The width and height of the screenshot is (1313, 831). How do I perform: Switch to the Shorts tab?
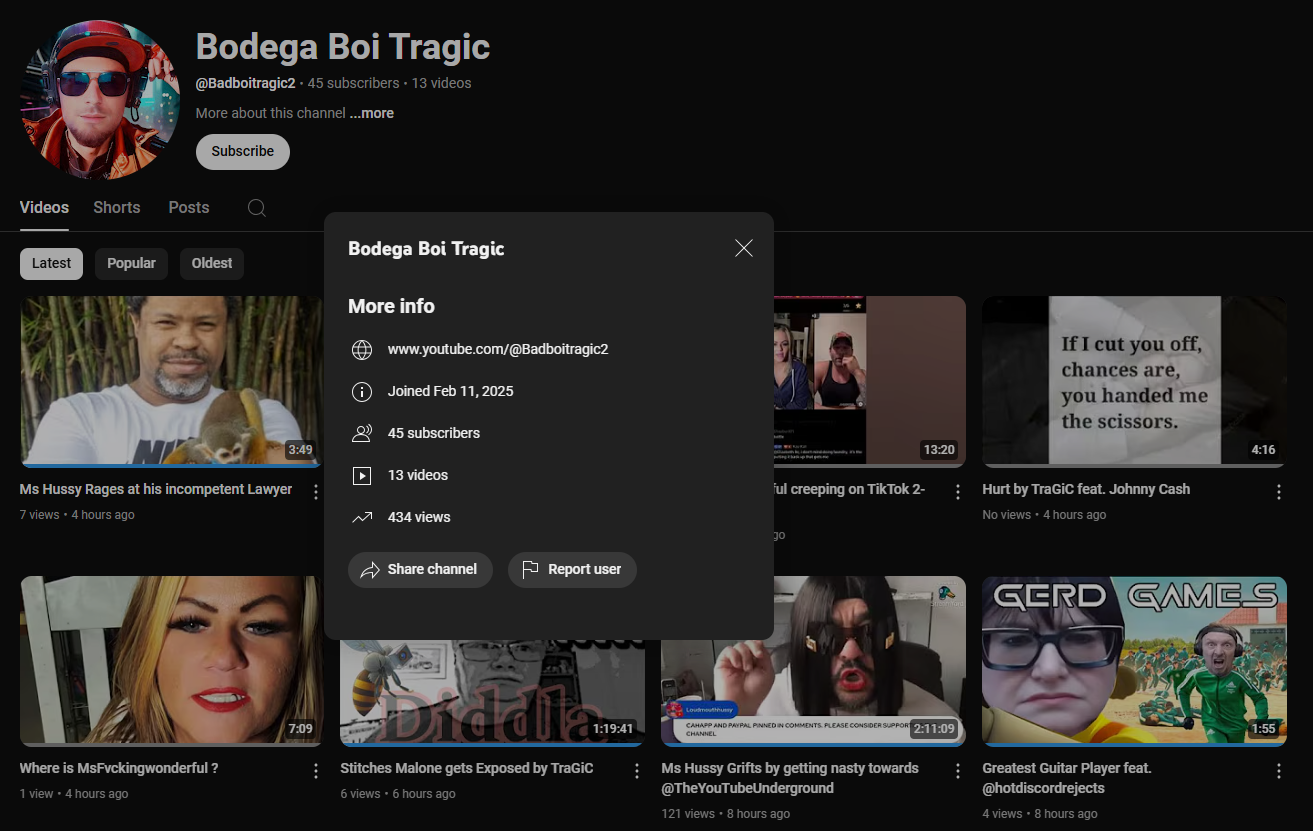point(116,207)
